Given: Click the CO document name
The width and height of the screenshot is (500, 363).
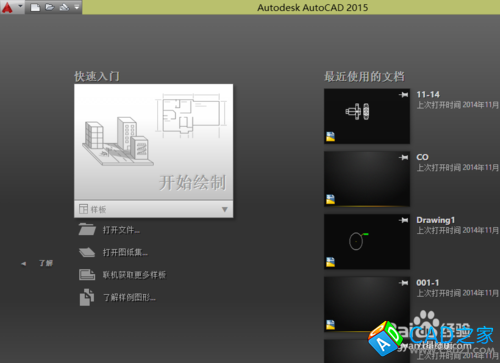Looking at the screenshot, I should (x=422, y=157).
